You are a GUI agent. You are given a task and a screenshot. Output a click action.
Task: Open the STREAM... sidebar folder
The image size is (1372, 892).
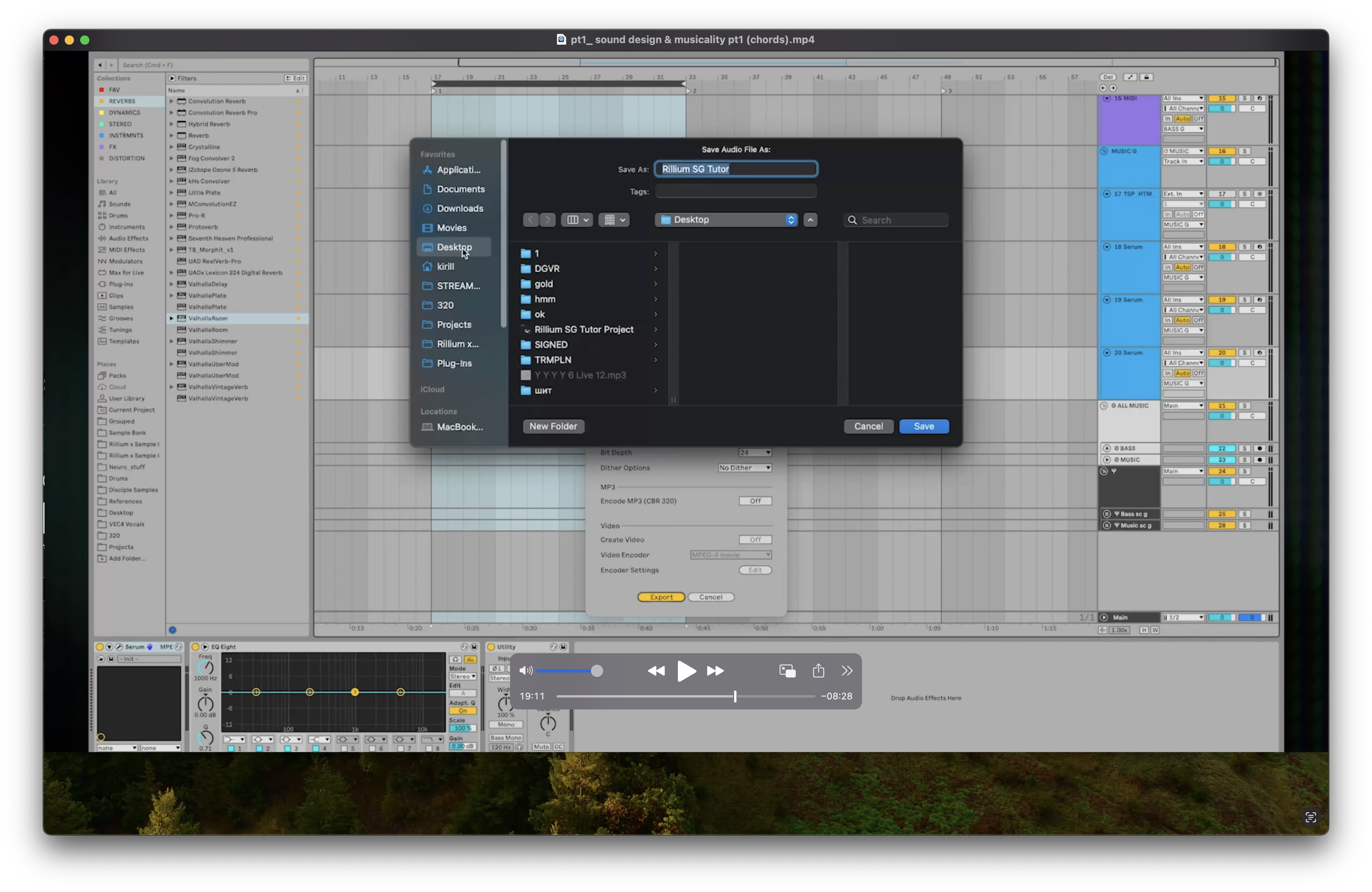pyautogui.click(x=454, y=286)
